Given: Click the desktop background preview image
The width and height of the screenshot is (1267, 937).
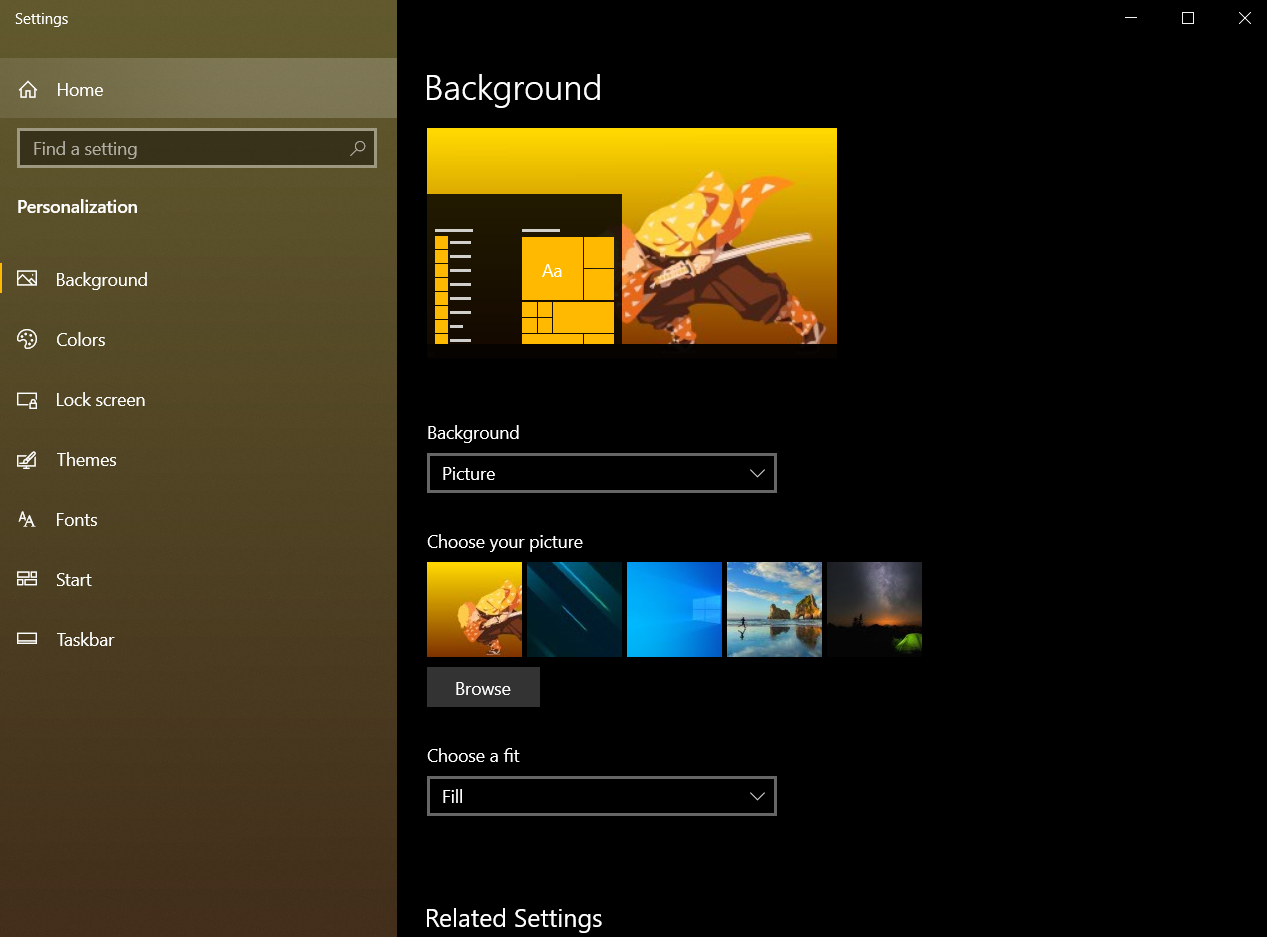Looking at the screenshot, I should point(632,242).
